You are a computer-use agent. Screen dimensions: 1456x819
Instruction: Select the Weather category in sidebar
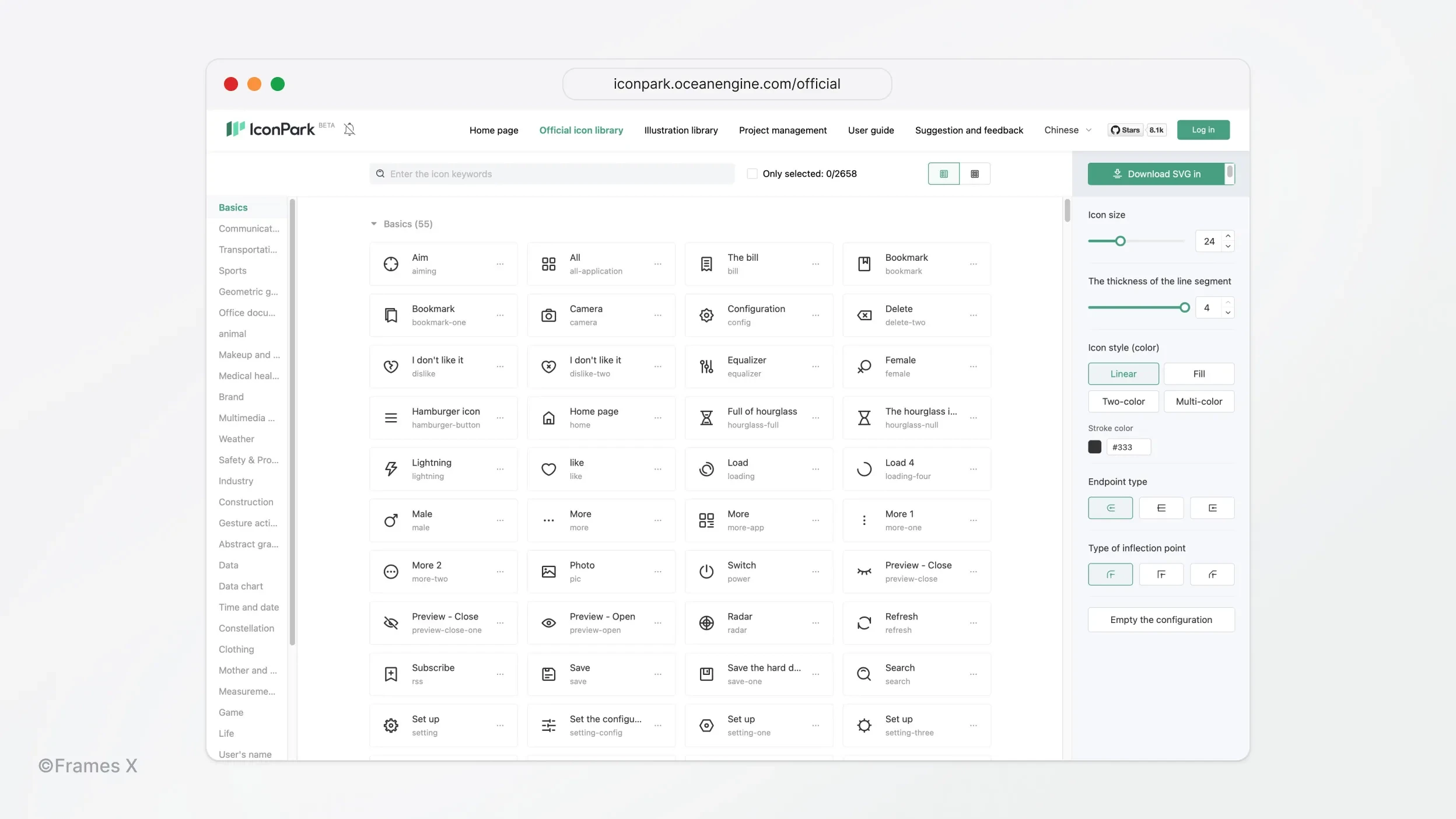pos(236,439)
